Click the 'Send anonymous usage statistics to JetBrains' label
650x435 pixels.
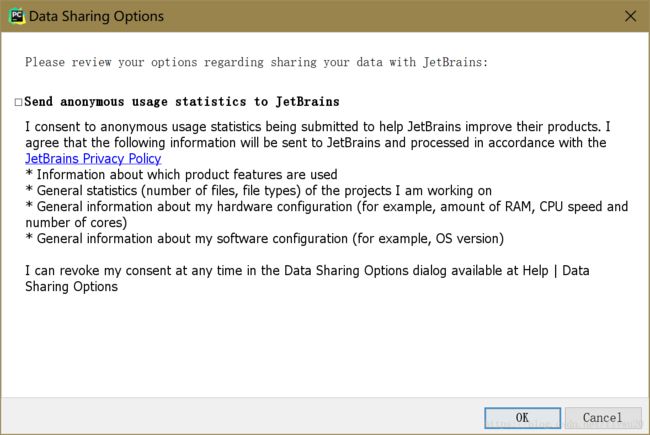pos(182,102)
